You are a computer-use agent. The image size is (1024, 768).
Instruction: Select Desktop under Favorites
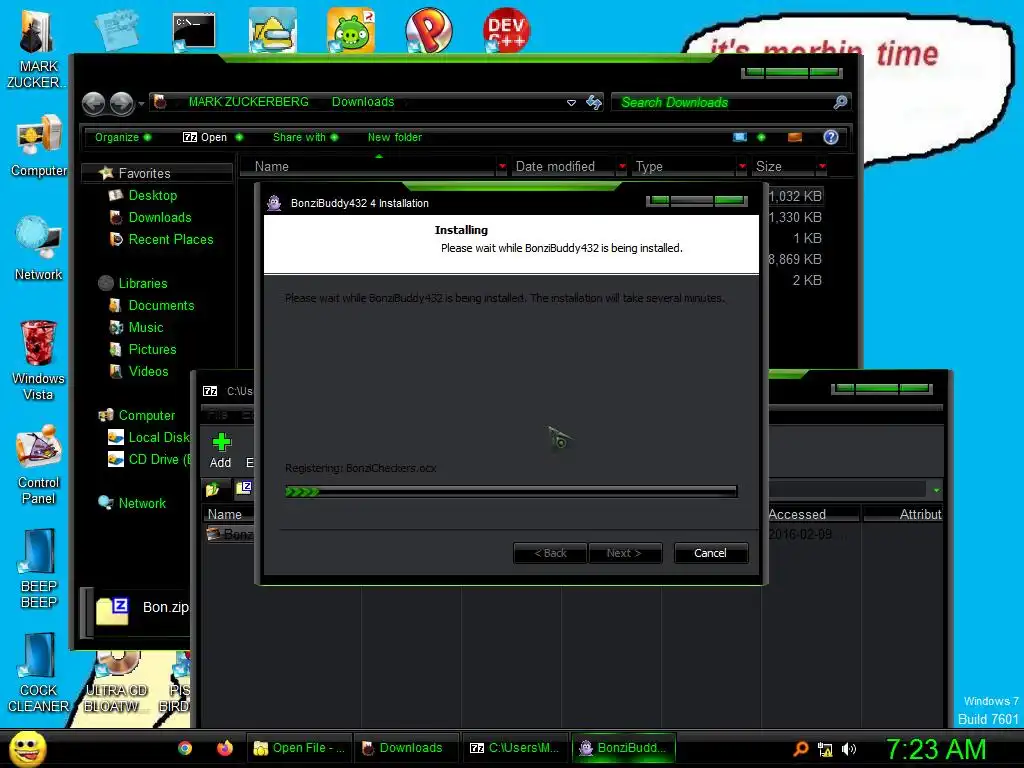pyautogui.click(x=152, y=195)
